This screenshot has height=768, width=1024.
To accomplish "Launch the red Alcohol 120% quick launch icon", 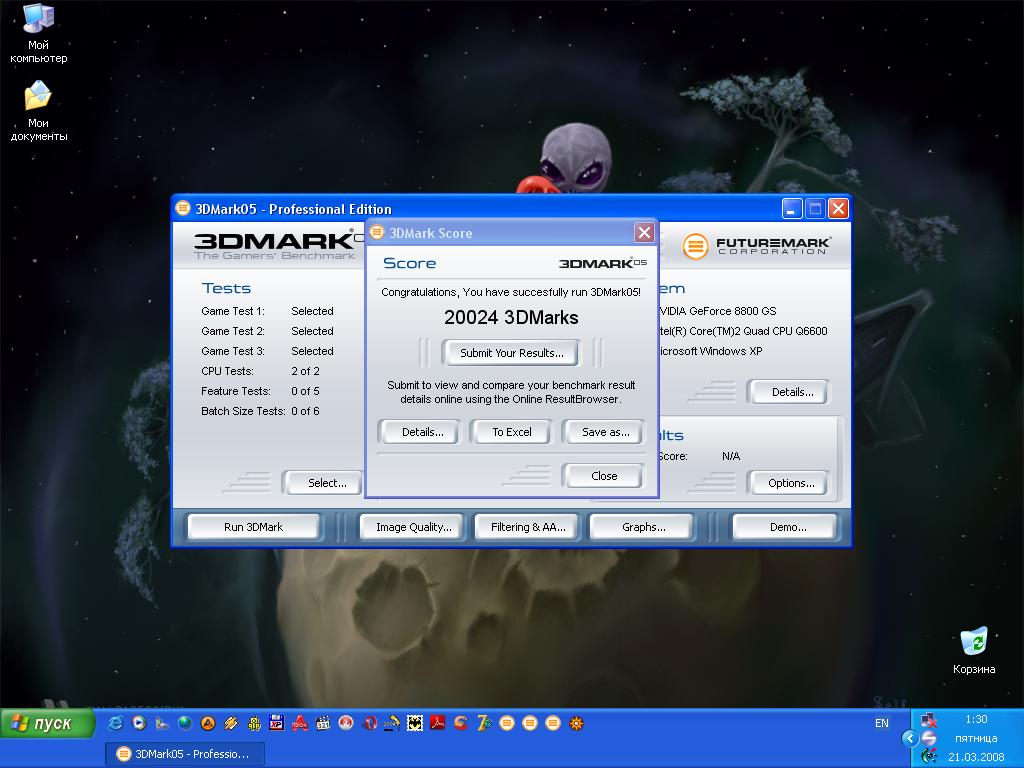I will [300, 723].
